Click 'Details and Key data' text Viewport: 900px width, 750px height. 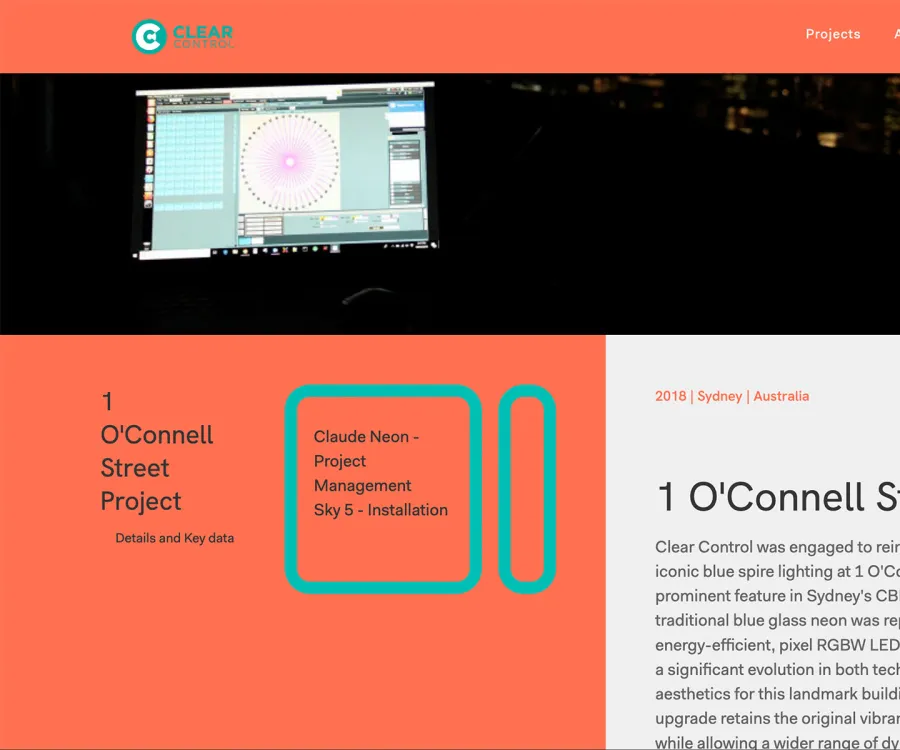[x=174, y=538]
